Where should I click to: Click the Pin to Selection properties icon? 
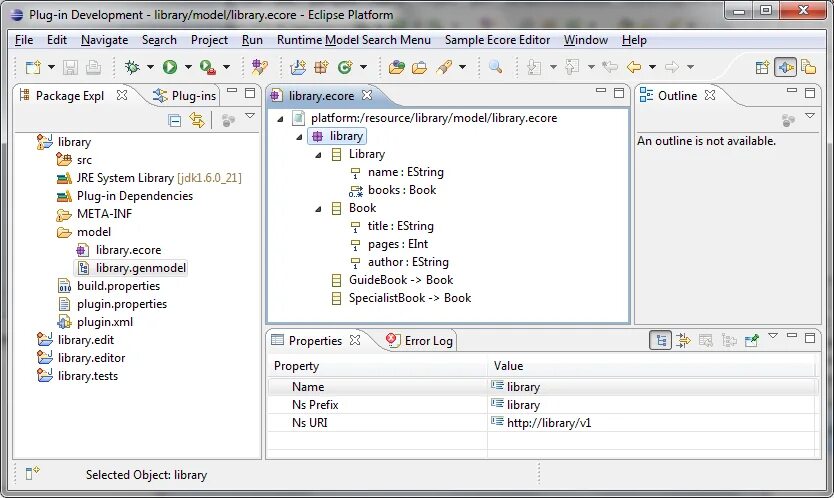tap(752, 341)
